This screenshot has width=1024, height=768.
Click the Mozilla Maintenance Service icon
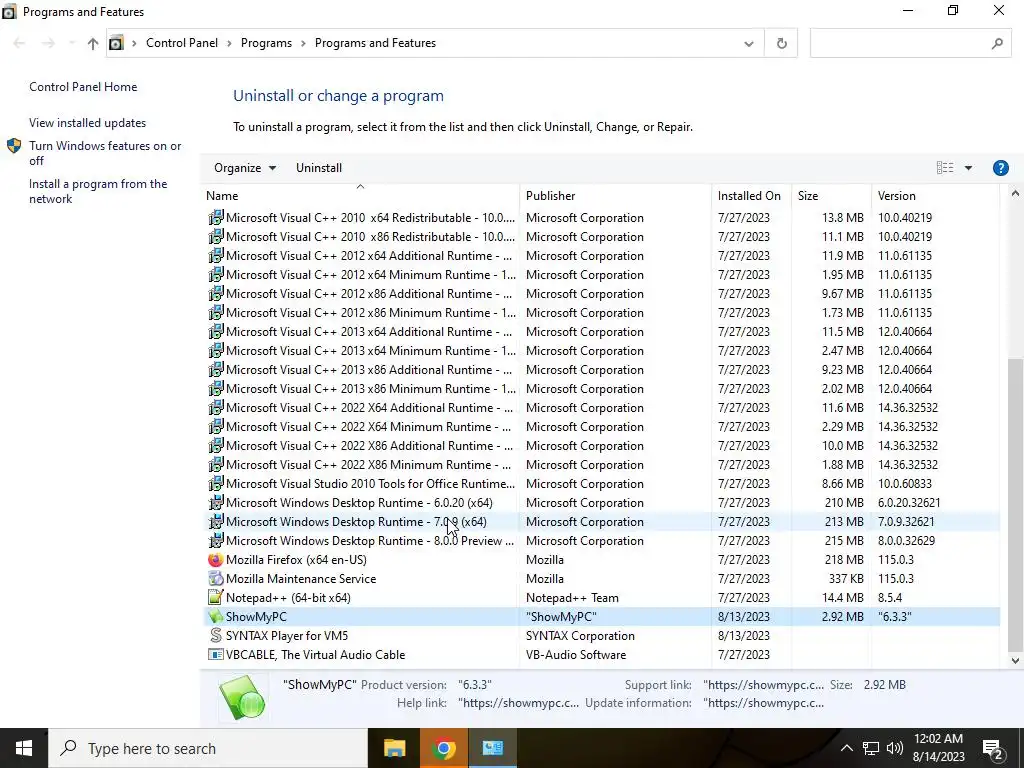(x=216, y=579)
